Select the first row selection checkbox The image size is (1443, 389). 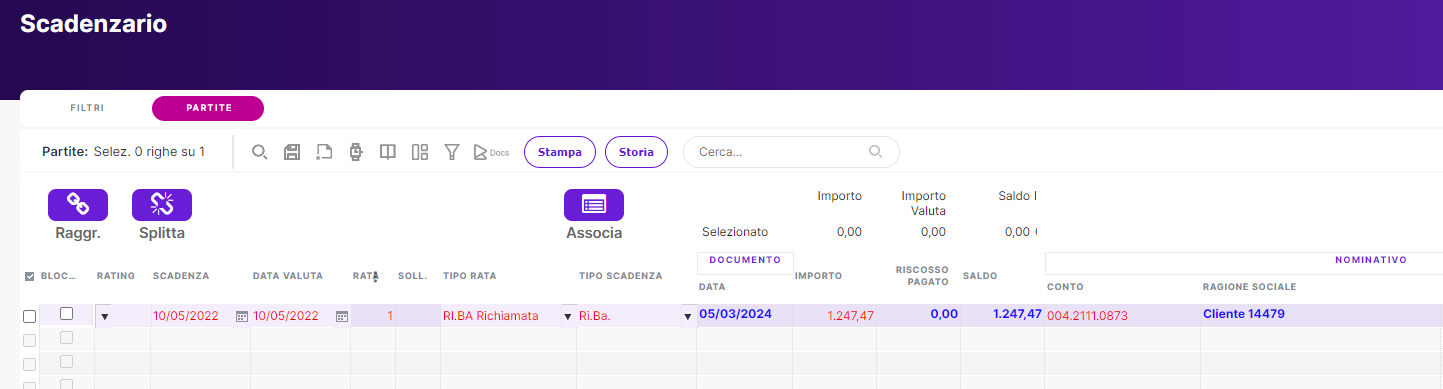click(x=29, y=317)
